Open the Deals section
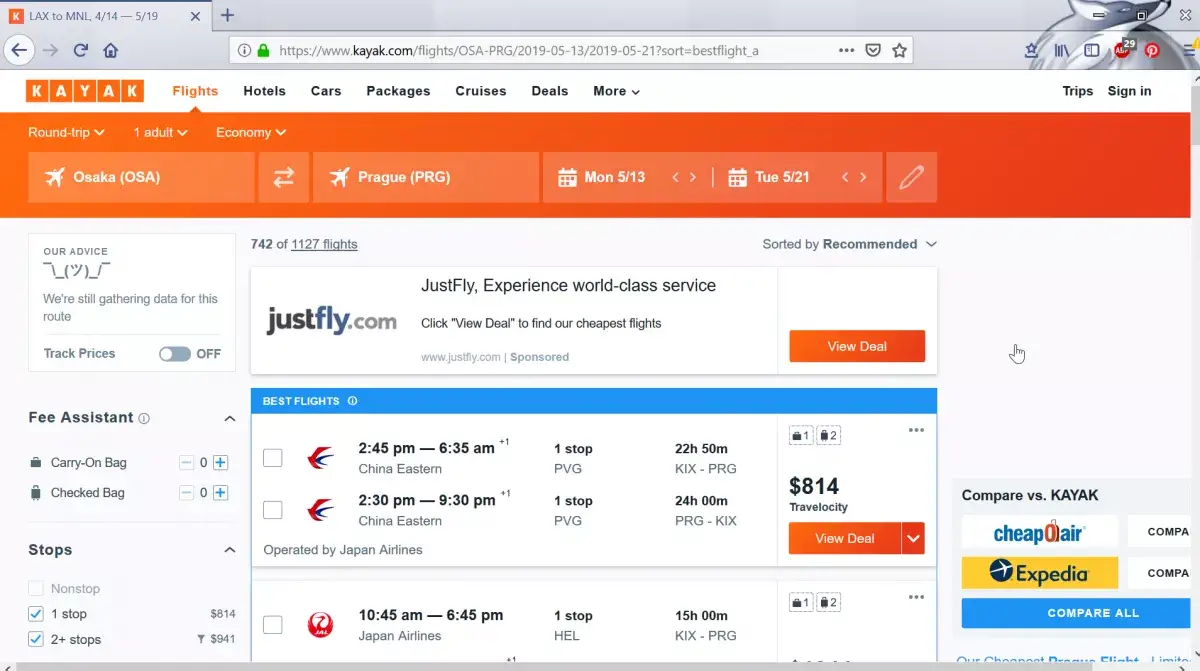Viewport: 1200px width, 671px height. (x=550, y=91)
